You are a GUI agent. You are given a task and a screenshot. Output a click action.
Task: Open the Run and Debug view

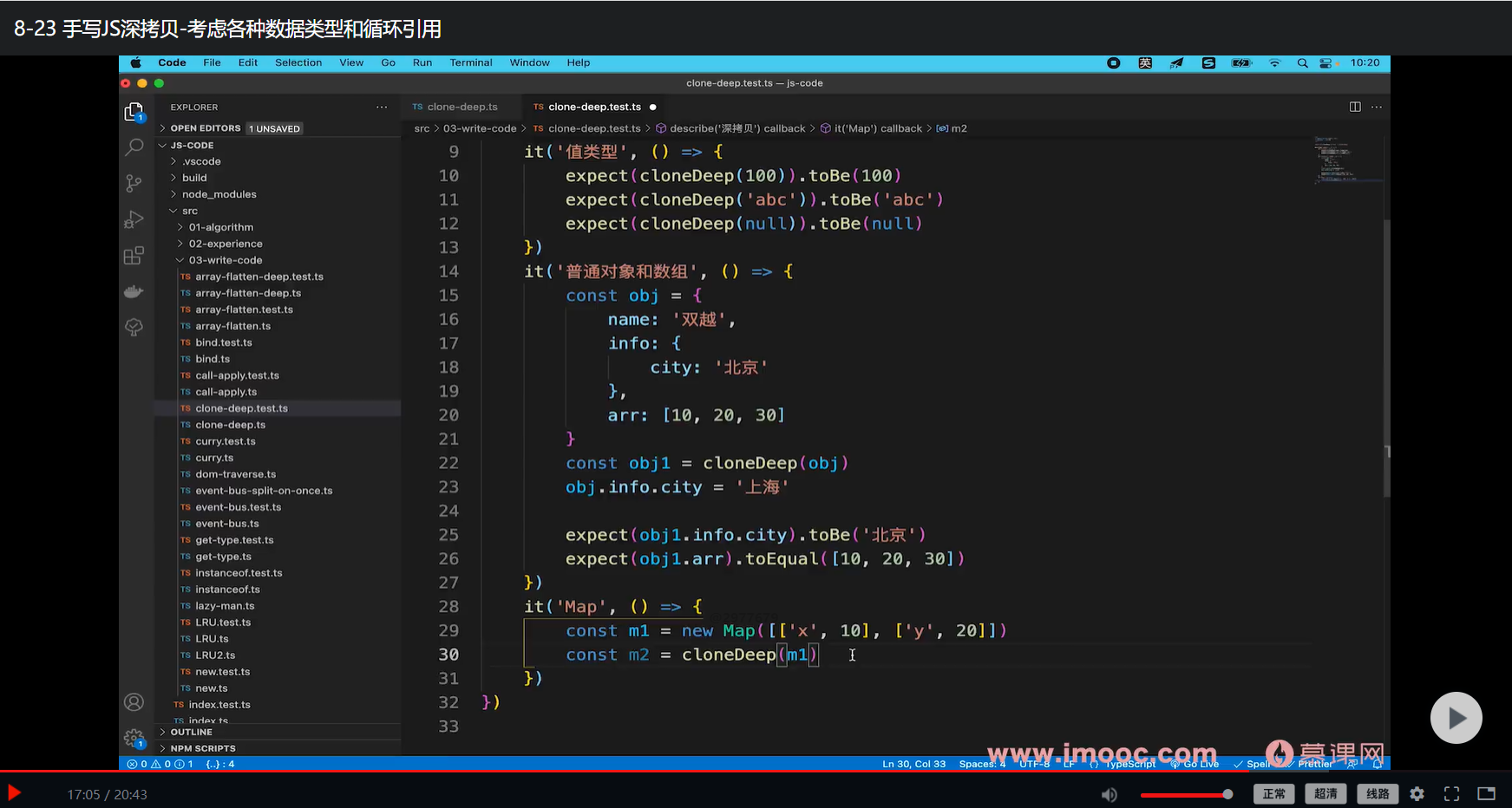(134, 219)
